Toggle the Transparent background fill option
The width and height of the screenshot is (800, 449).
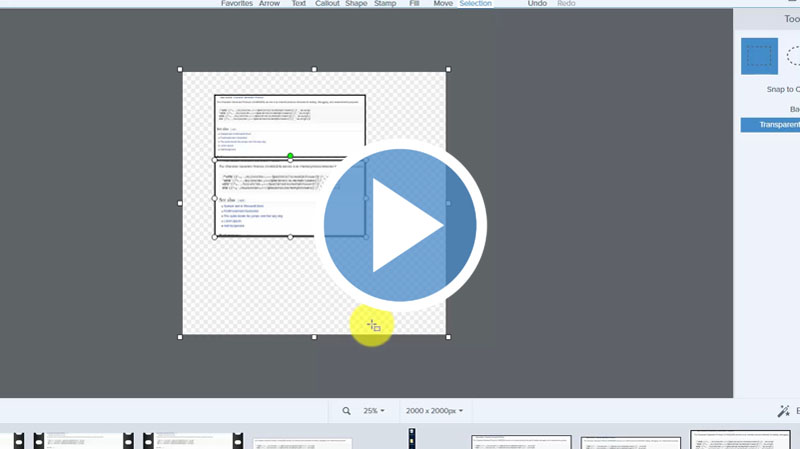770,125
